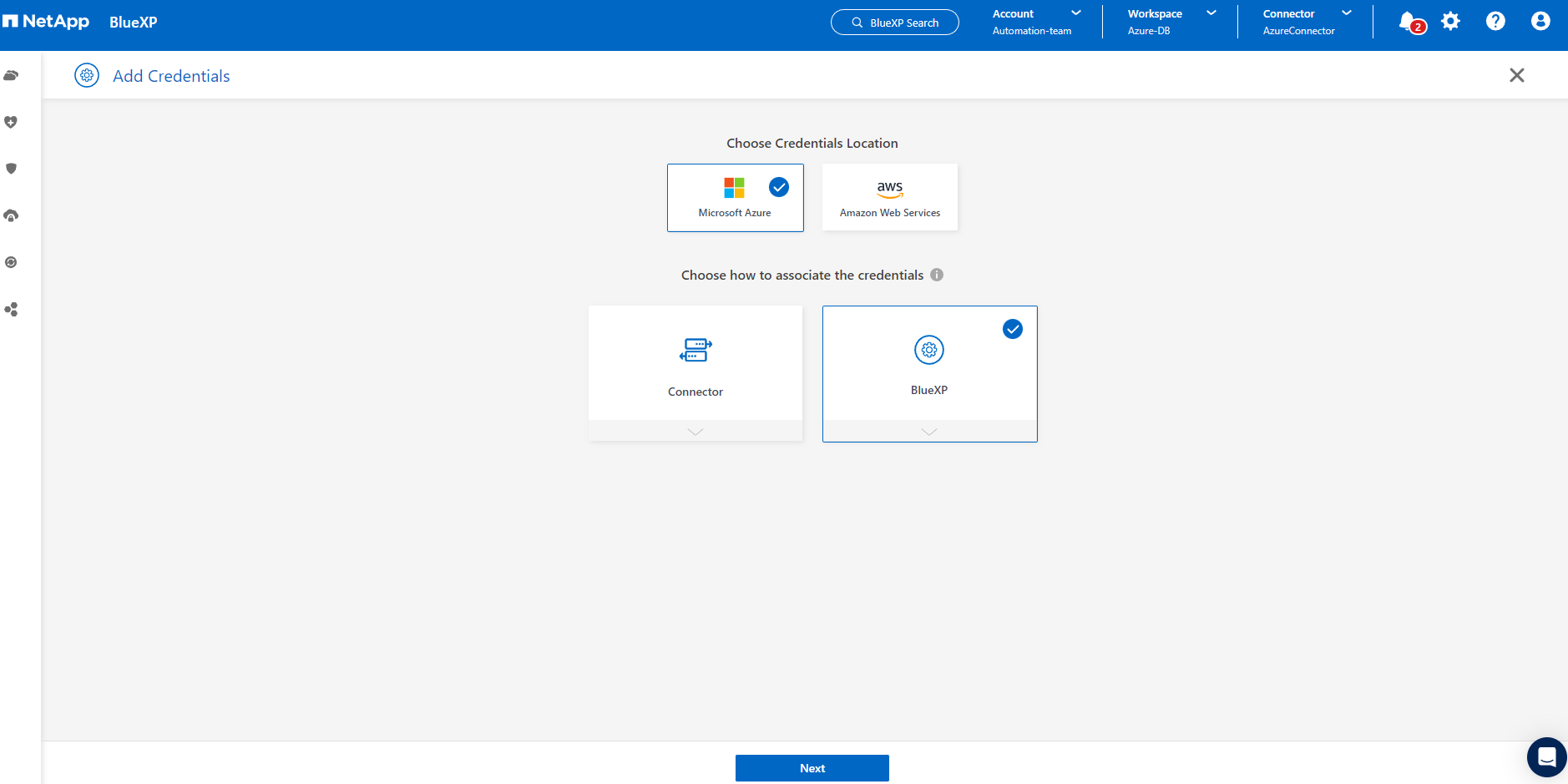1568x784 pixels.
Task: Click the BlueXP product name in the header
Action: point(134,23)
